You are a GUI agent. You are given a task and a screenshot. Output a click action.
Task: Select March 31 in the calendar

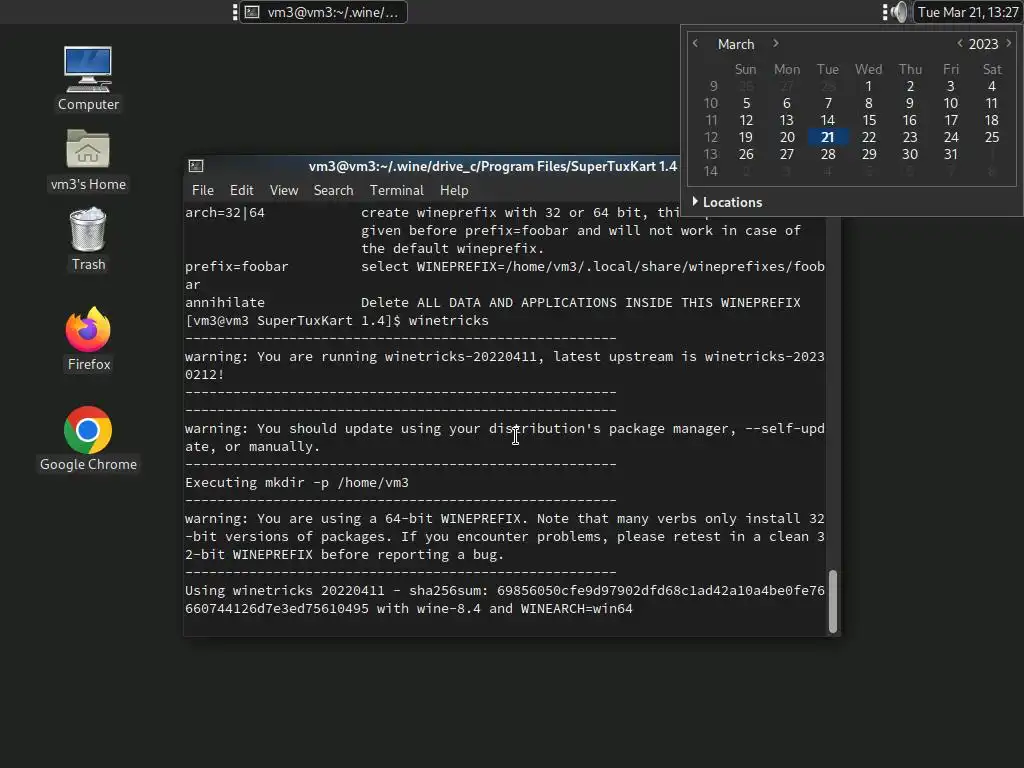(x=951, y=154)
